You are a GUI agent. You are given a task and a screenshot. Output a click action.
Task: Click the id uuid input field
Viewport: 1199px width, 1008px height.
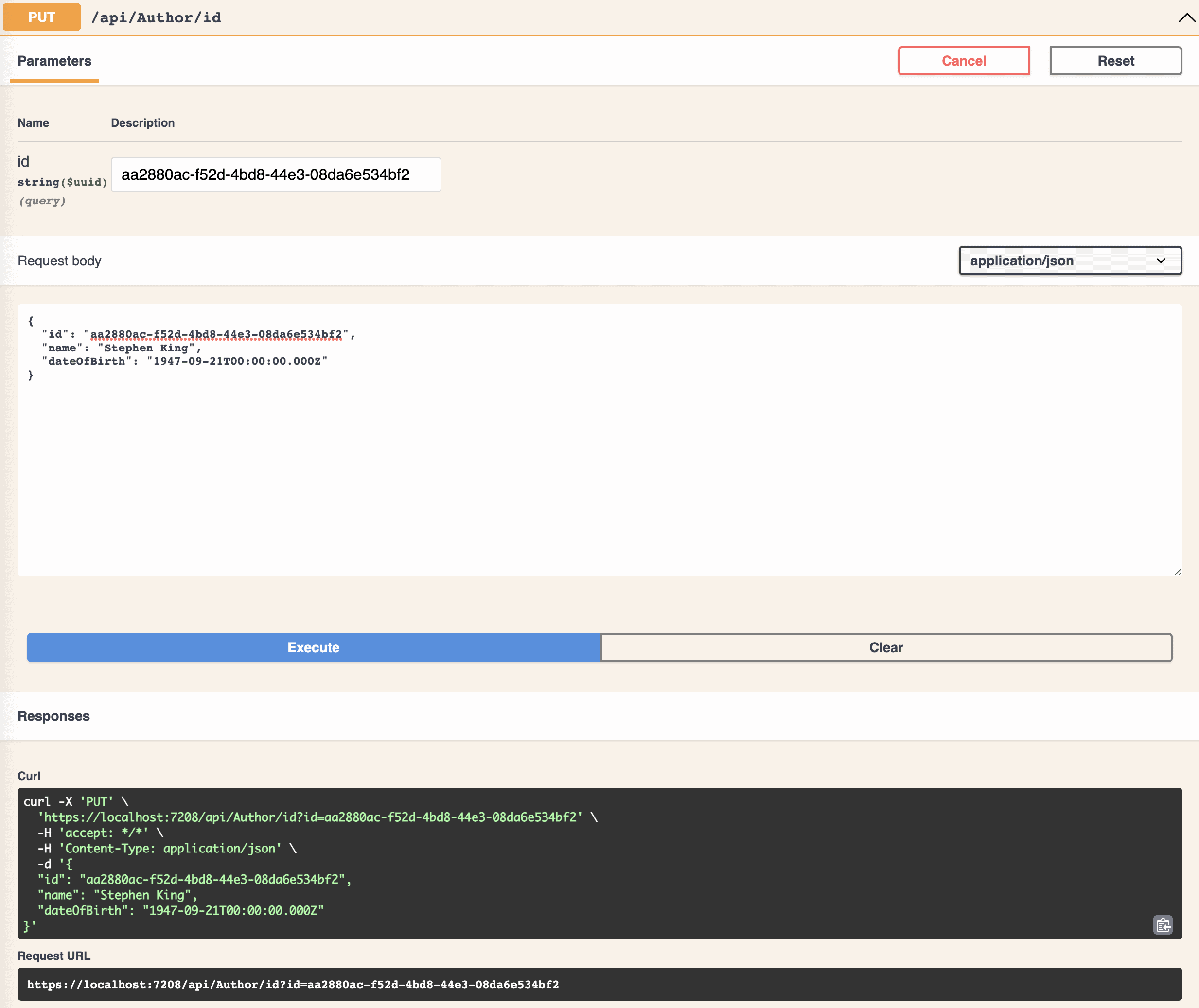(x=276, y=175)
